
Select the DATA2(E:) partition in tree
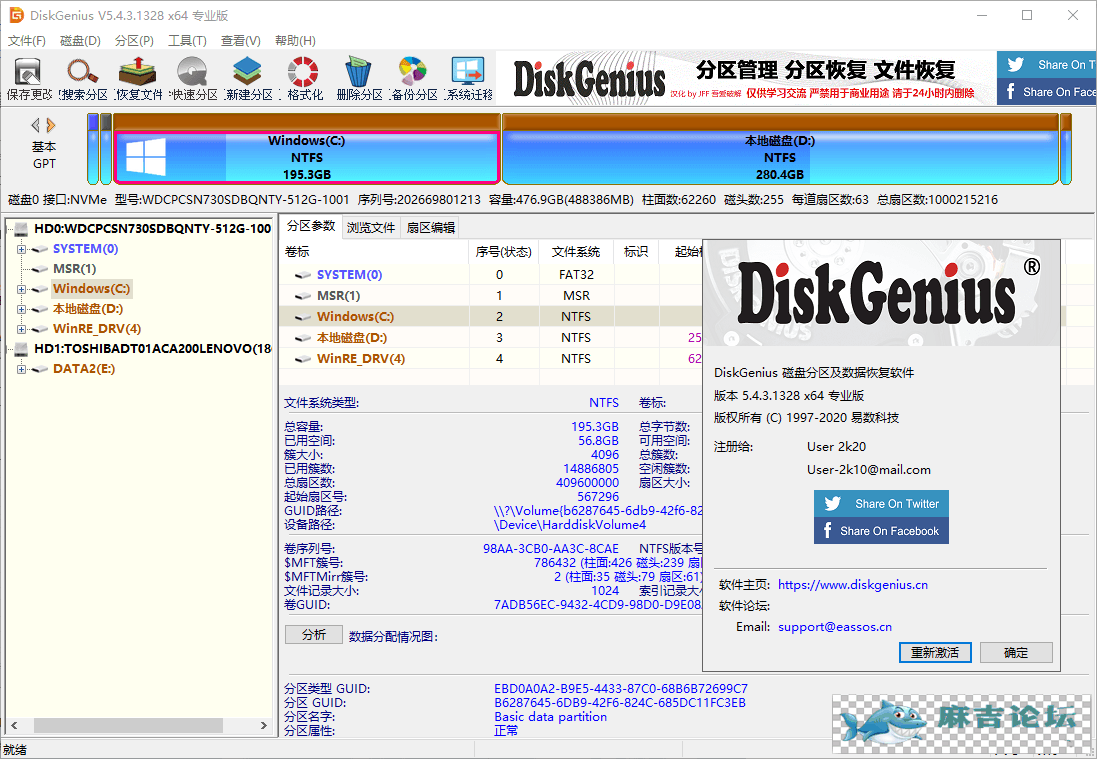84,369
